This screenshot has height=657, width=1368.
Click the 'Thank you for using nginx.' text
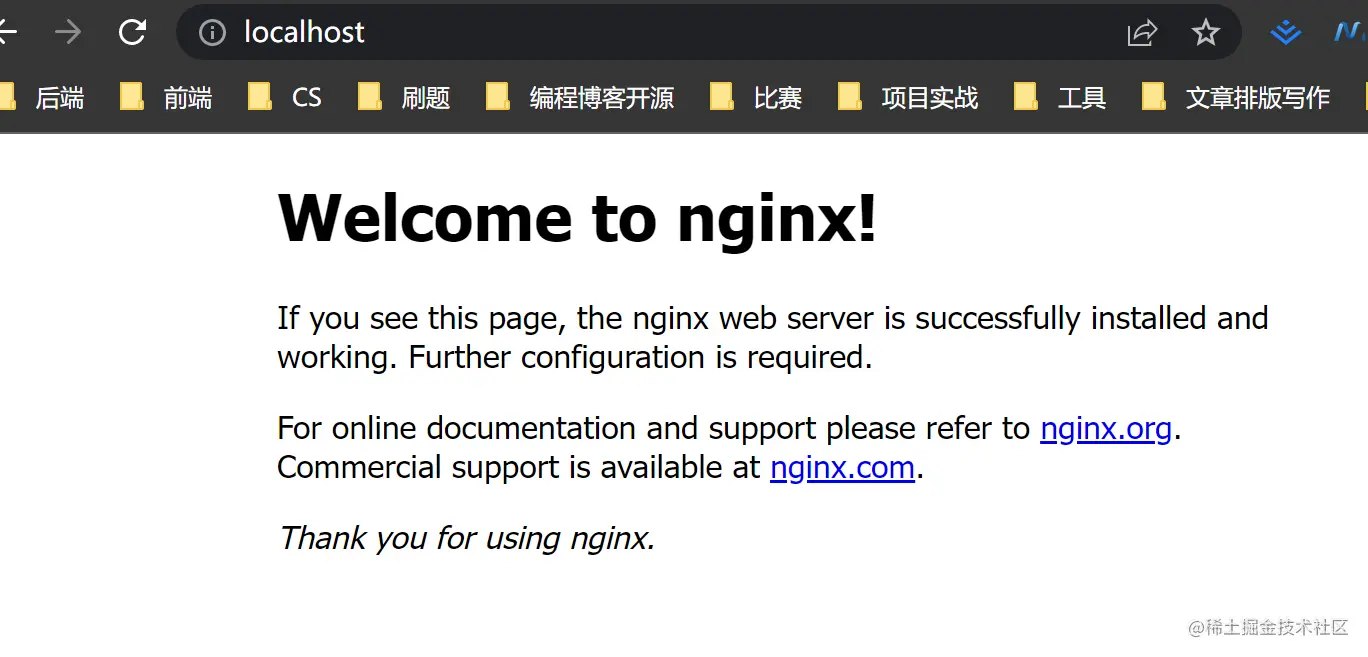466,538
